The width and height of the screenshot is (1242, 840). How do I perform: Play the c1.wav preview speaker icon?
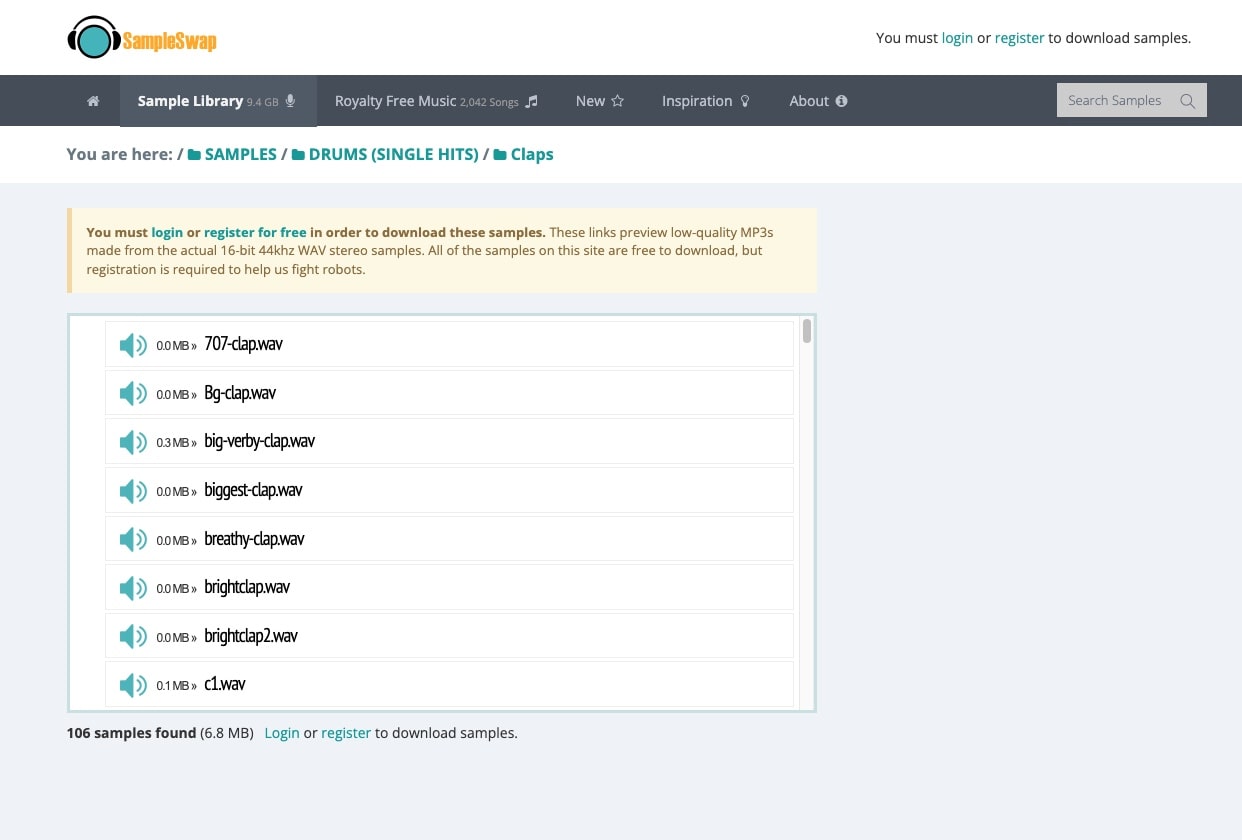tap(133, 685)
